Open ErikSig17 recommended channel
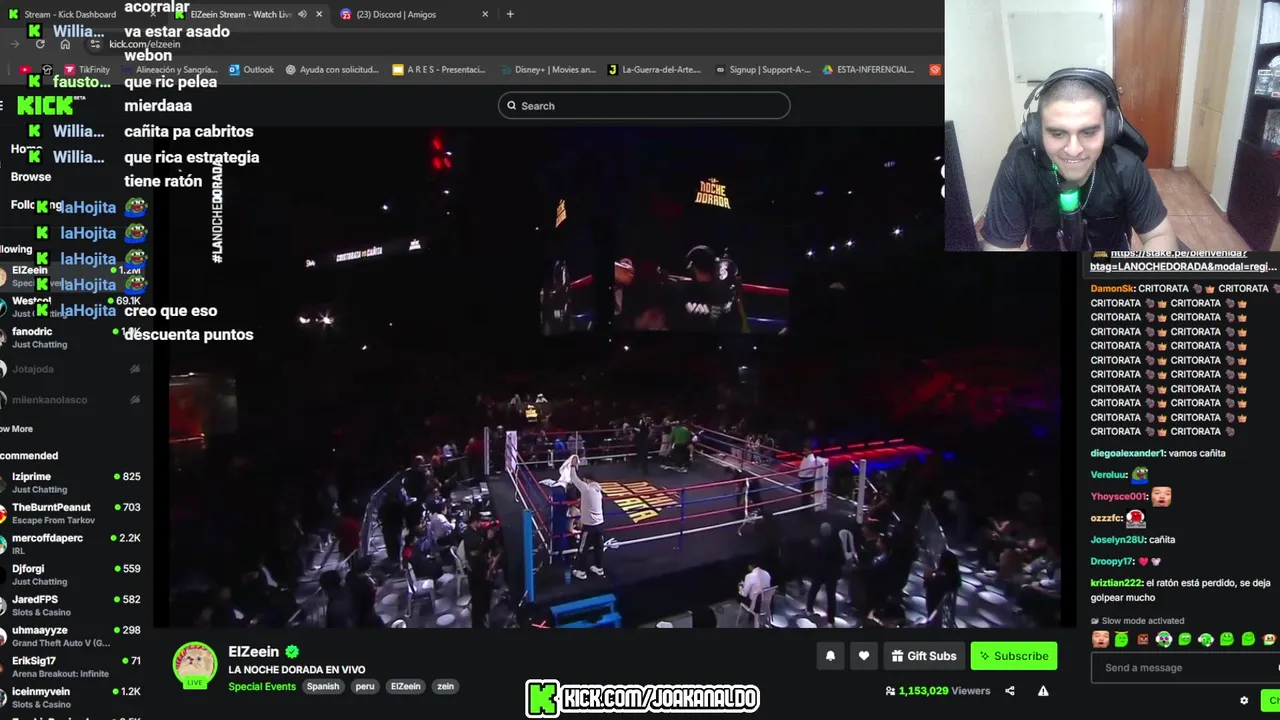This screenshot has height=720, width=1280. point(72,667)
